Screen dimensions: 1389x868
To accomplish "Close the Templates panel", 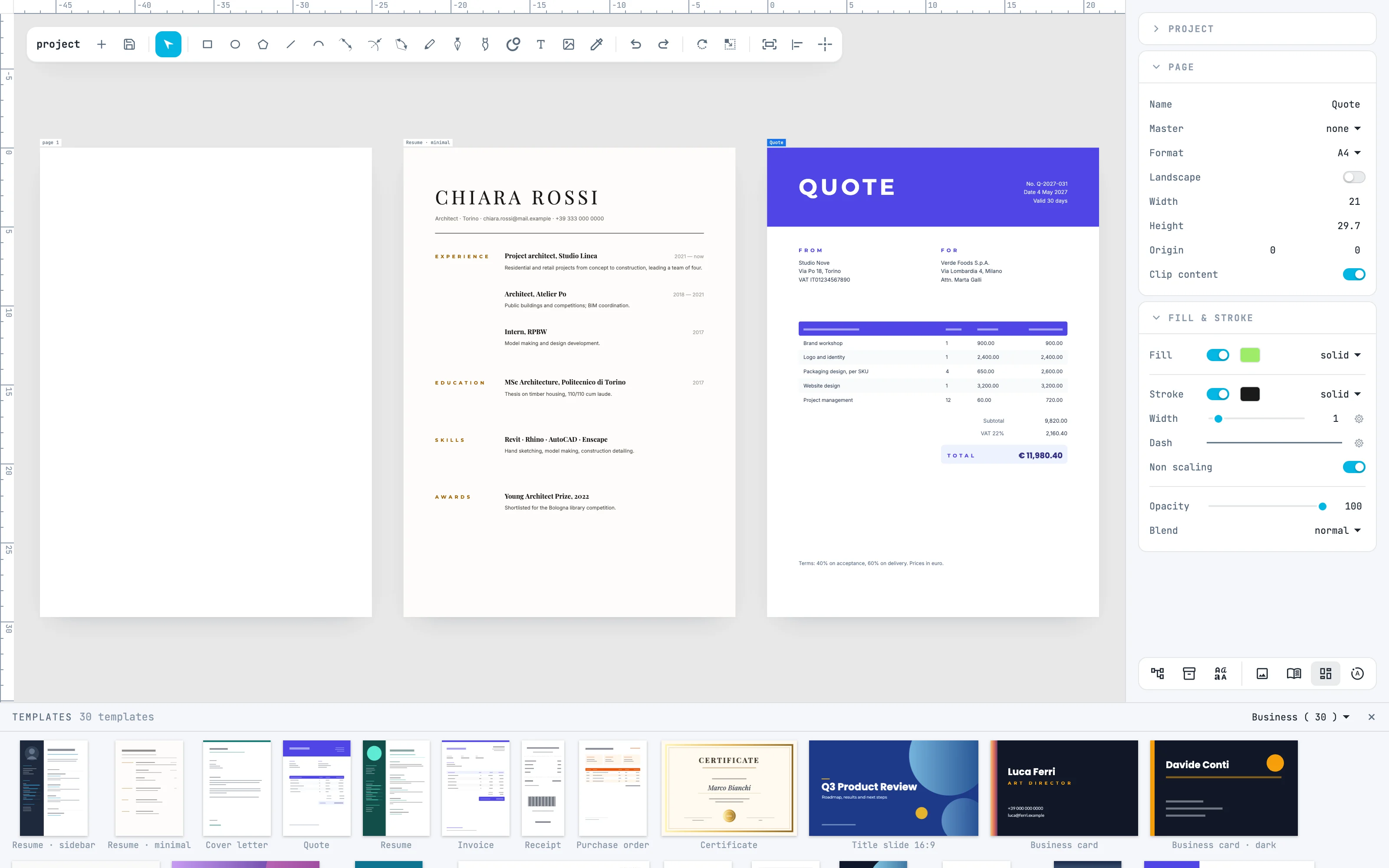I will (1371, 717).
